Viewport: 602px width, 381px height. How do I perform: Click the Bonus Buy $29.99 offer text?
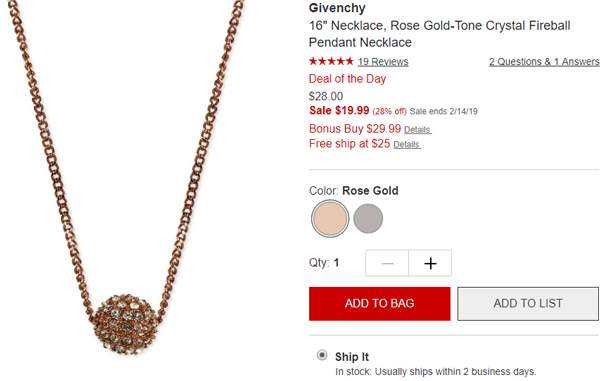(355, 129)
